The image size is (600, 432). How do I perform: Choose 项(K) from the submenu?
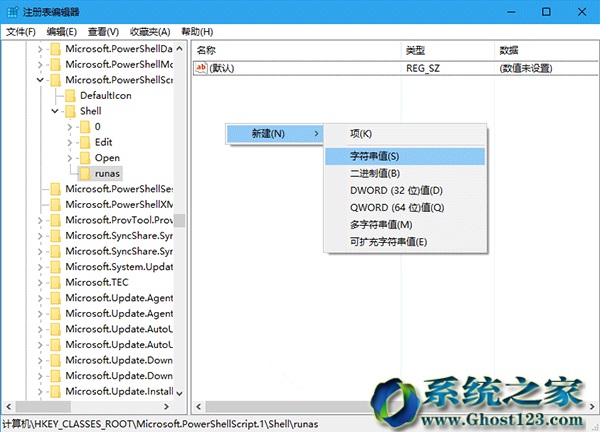click(406, 134)
